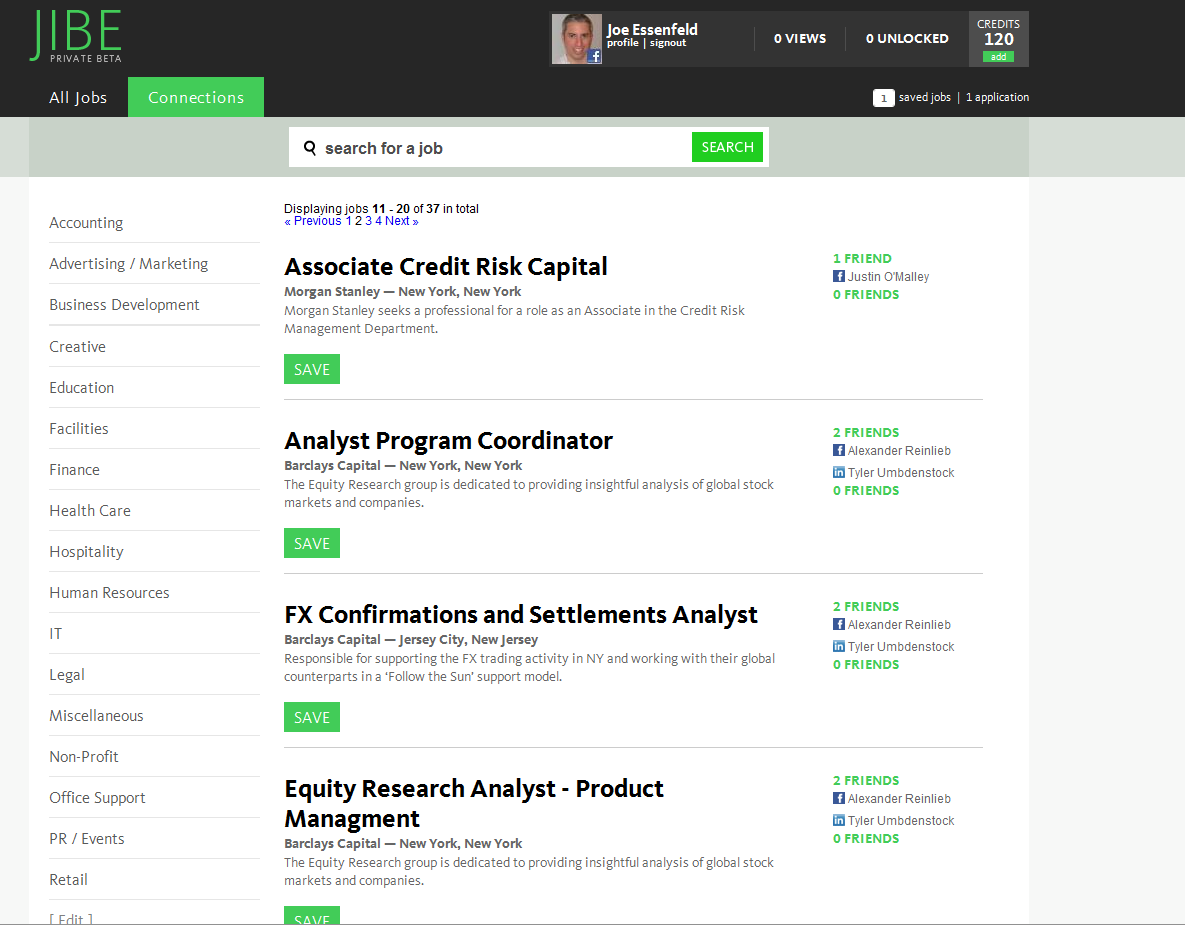Click LinkedIn icon beside Tyler Umbdenstock under Analyst Program Coordinator
This screenshot has height=925, width=1185.
pos(839,473)
